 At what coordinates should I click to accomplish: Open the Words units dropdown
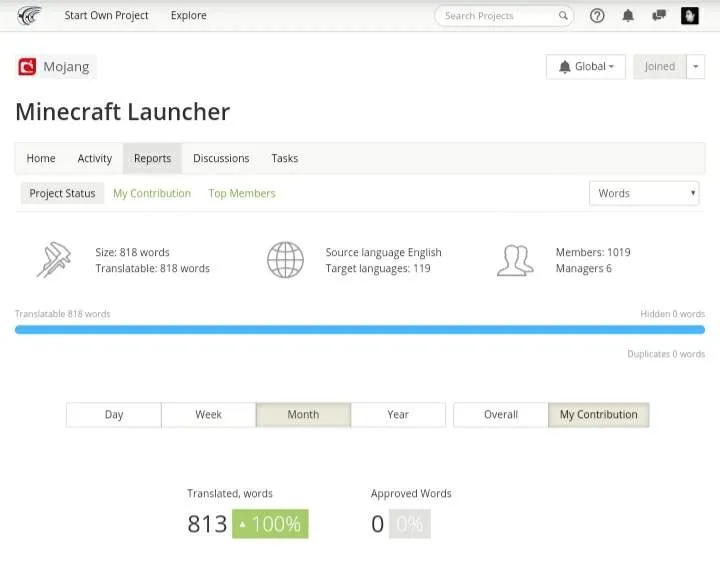644,193
